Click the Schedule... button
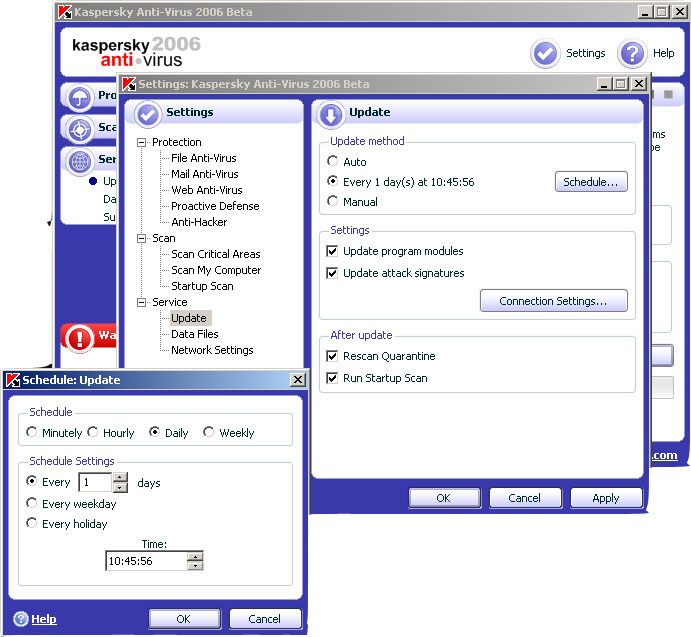This screenshot has height=637, width=691. pyautogui.click(x=591, y=182)
